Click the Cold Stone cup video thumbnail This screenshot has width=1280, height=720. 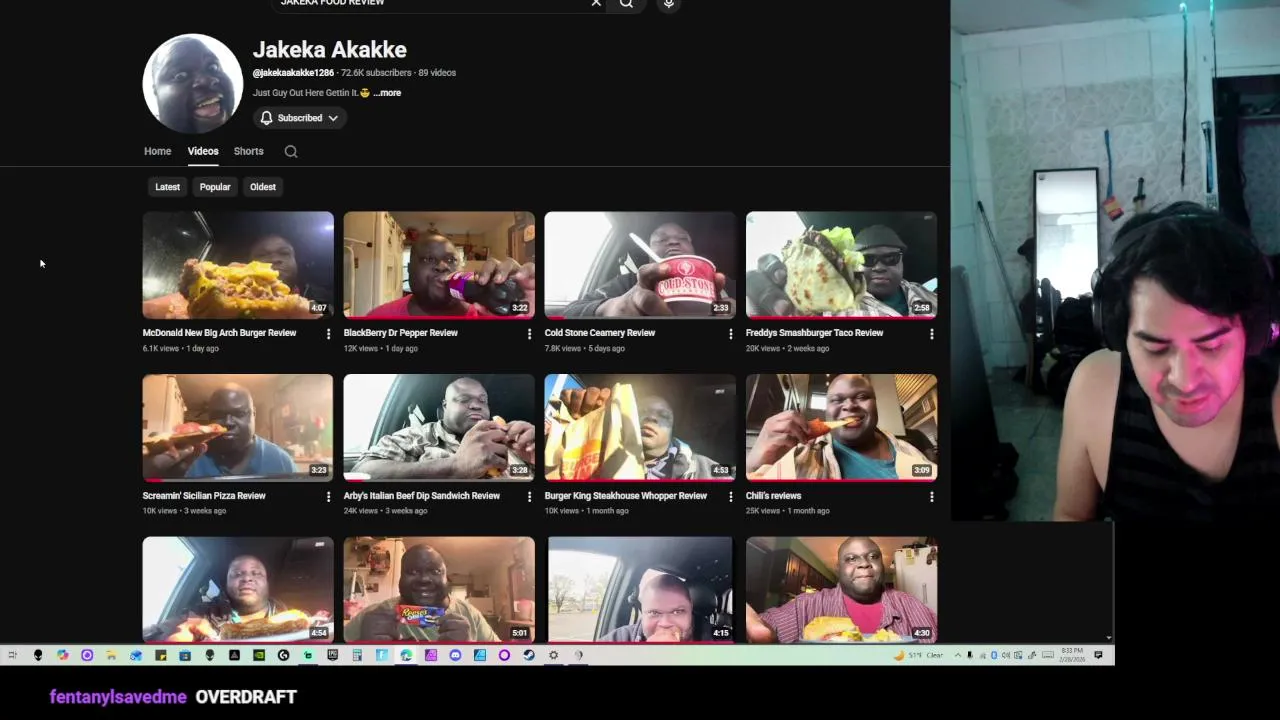coord(640,265)
